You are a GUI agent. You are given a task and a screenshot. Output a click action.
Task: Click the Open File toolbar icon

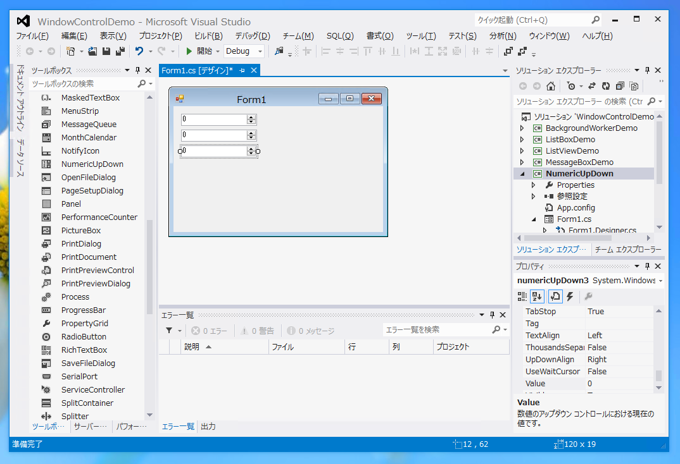[92, 51]
